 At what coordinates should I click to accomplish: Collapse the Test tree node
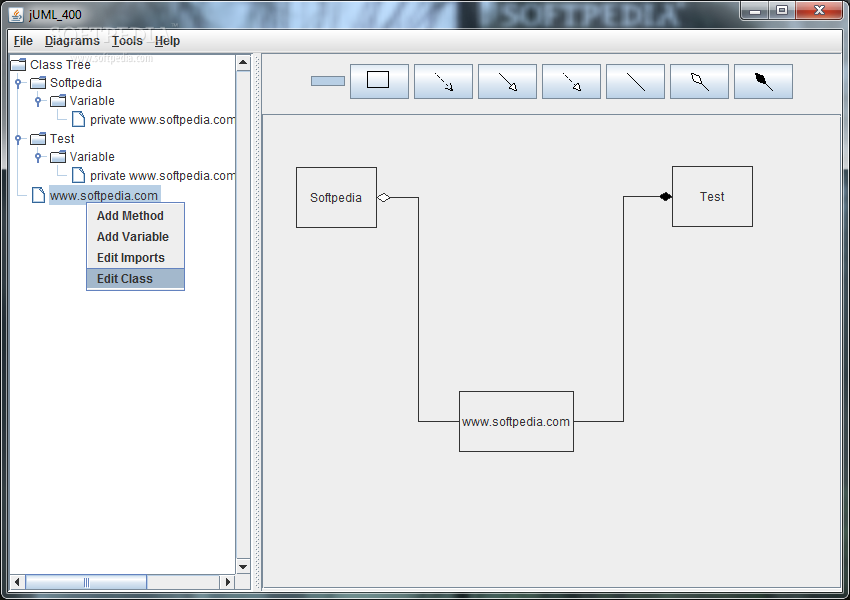(18, 139)
